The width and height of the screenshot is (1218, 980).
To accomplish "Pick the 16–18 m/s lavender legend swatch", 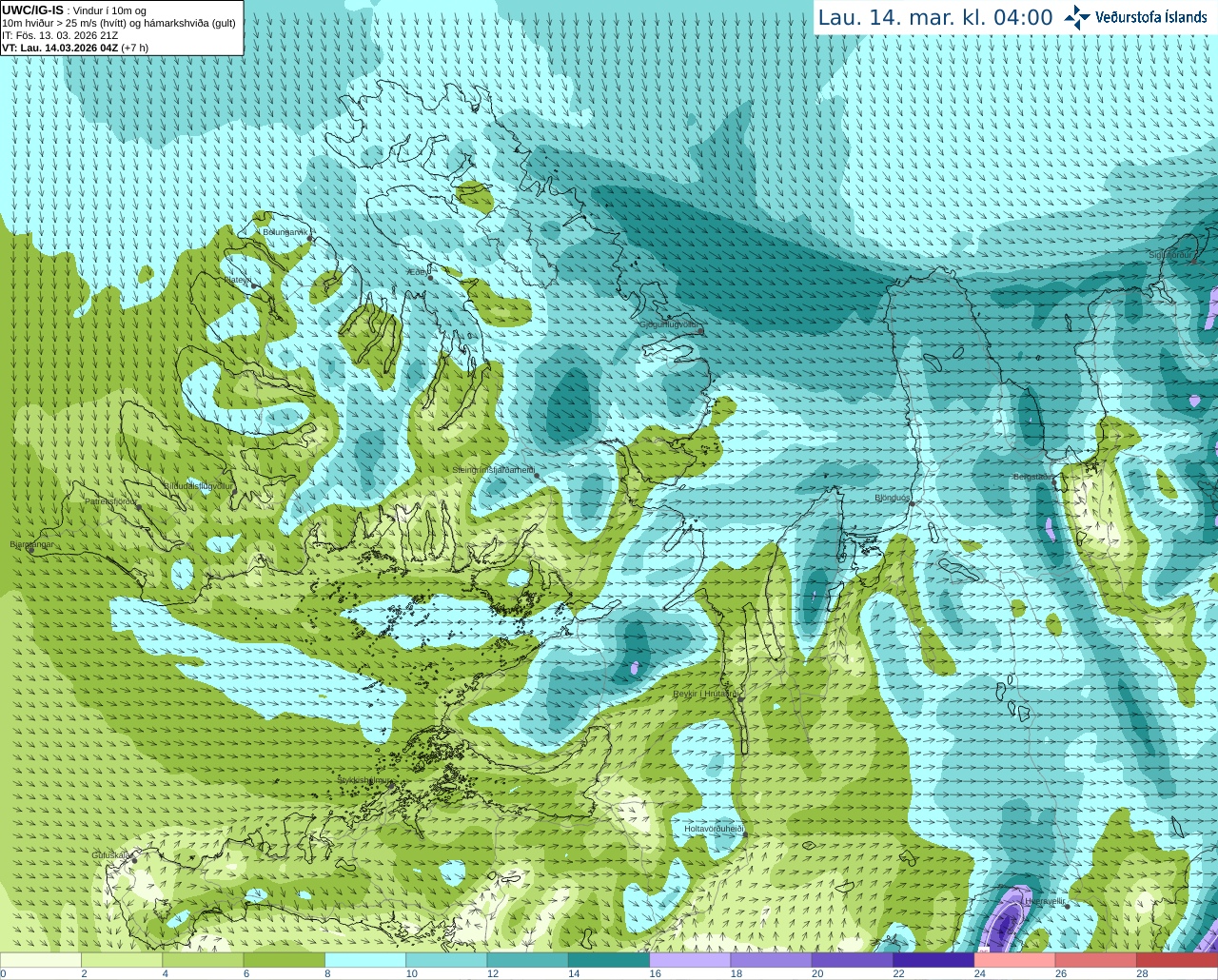I will click(690, 960).
